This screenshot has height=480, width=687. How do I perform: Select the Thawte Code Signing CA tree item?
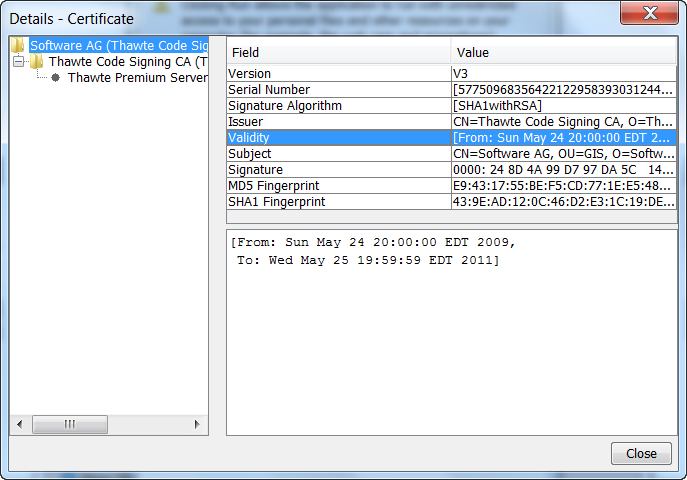pyautogui.click(x=127, y=62)
